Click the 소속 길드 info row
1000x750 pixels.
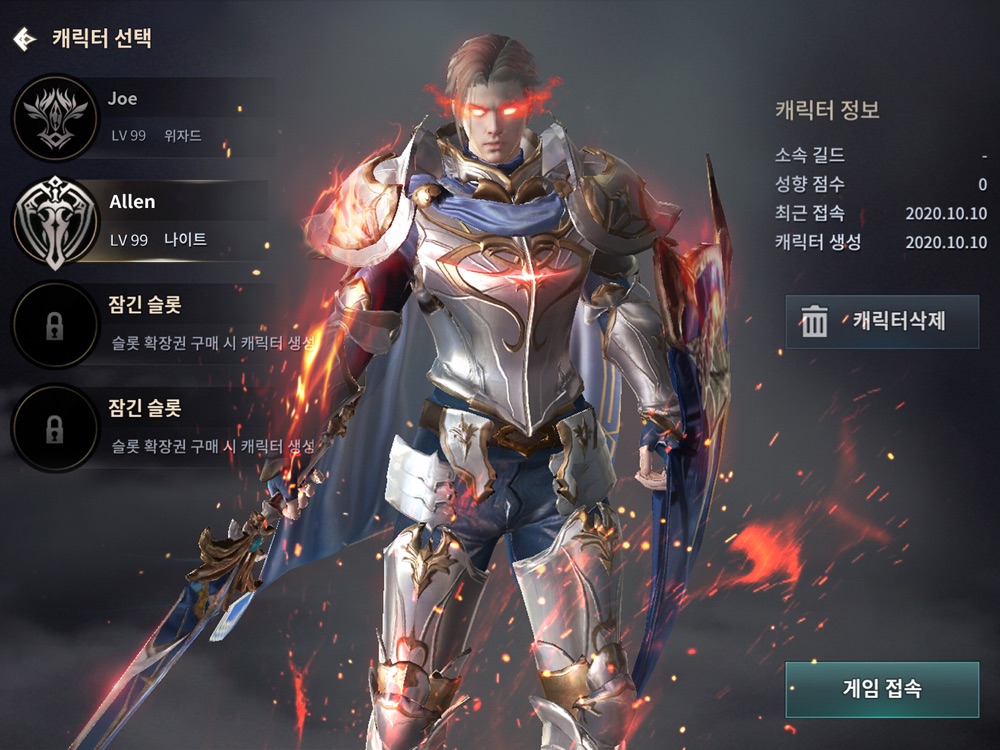click(881, 155)
